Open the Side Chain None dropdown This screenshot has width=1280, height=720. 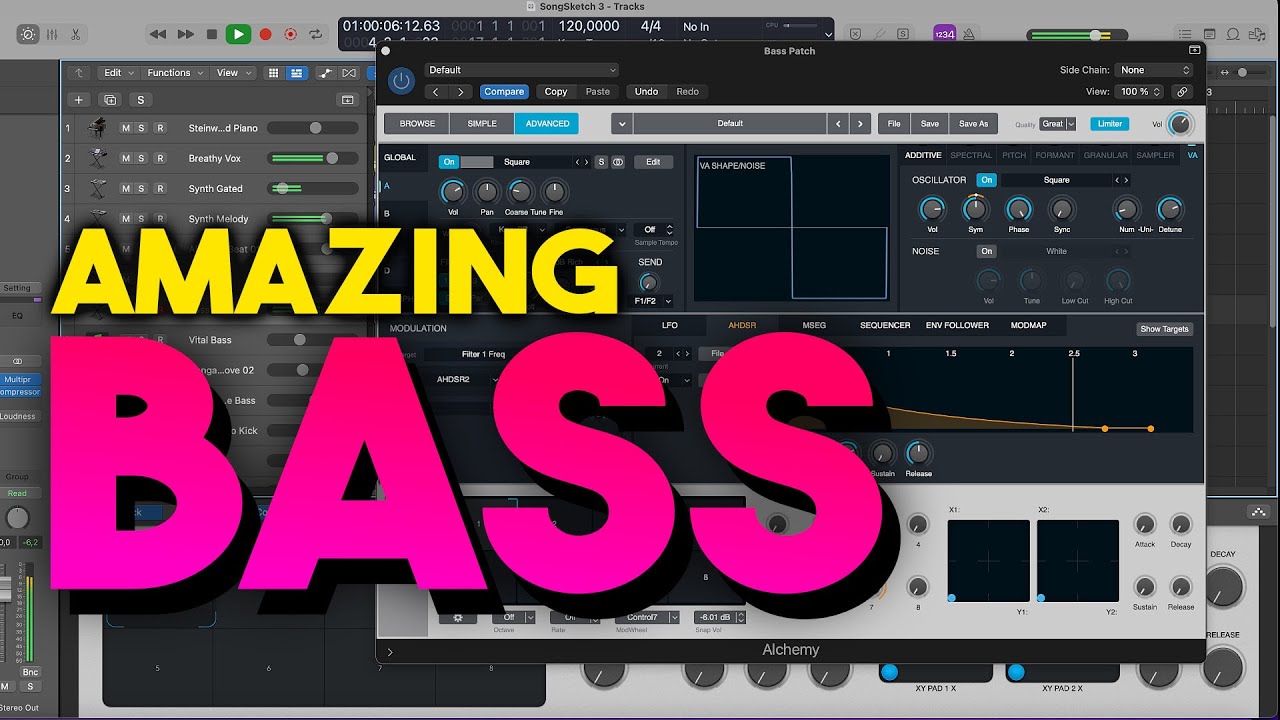[1156, 70]
